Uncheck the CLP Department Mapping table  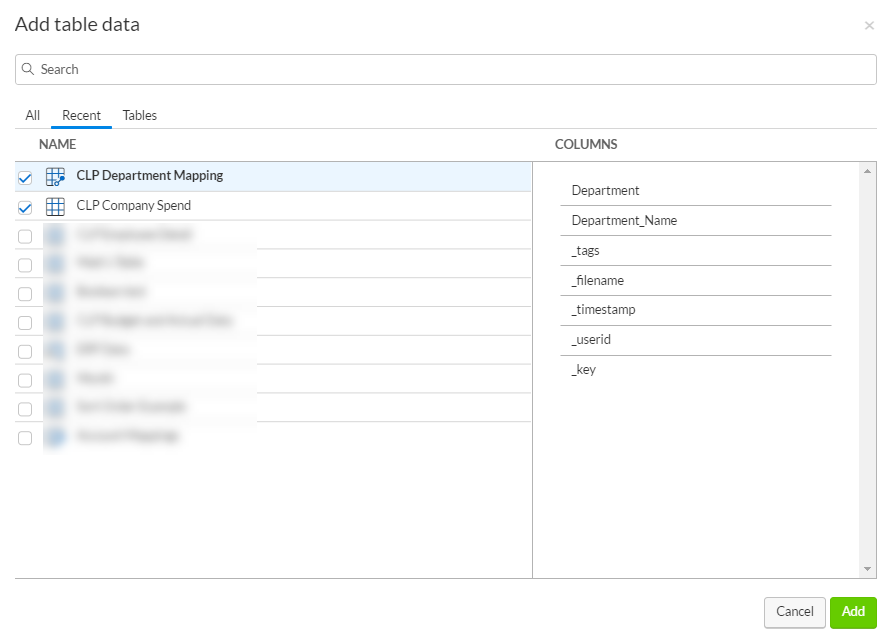pos(25,176)
